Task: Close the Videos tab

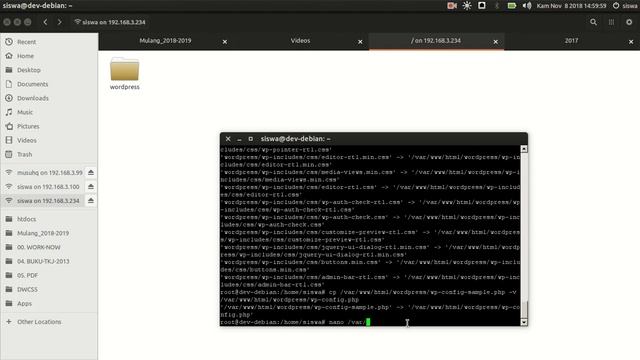Action: [360, 42]
